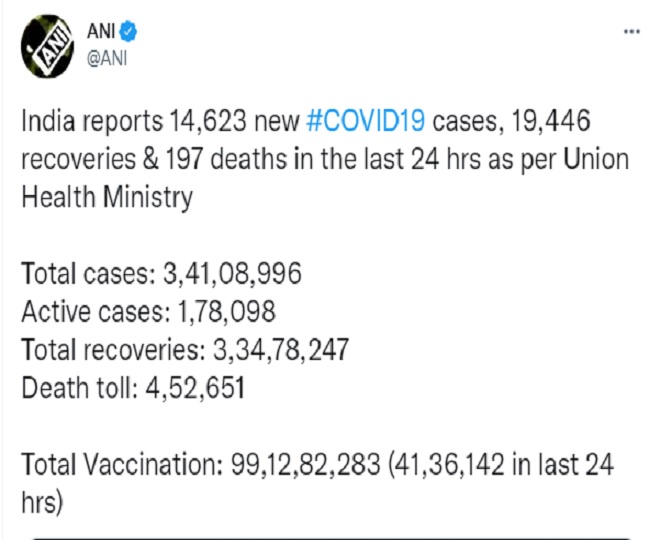The height and width of the screenshot is (540, 650).
Task: Click the 3,41,08,996 total cases number
Action: point(232,274)
